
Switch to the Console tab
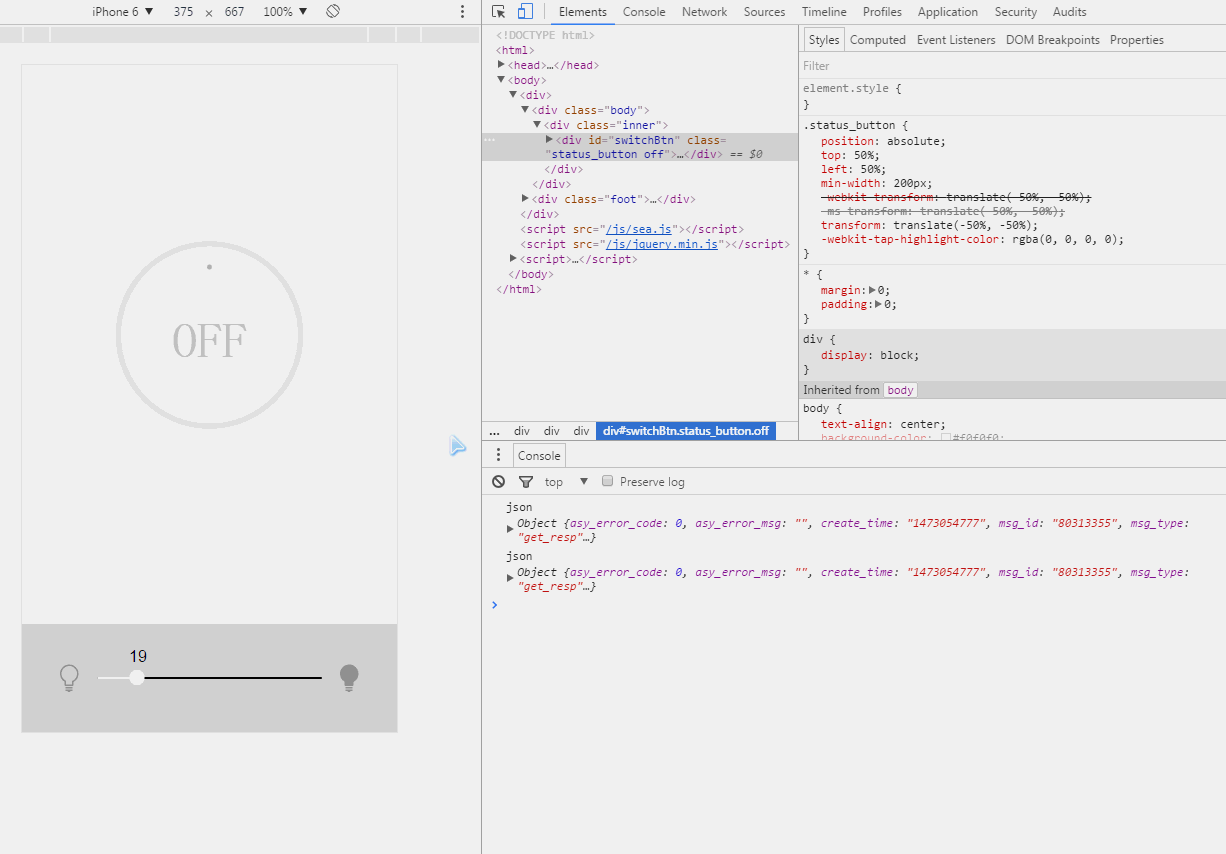tap(644, 12)
